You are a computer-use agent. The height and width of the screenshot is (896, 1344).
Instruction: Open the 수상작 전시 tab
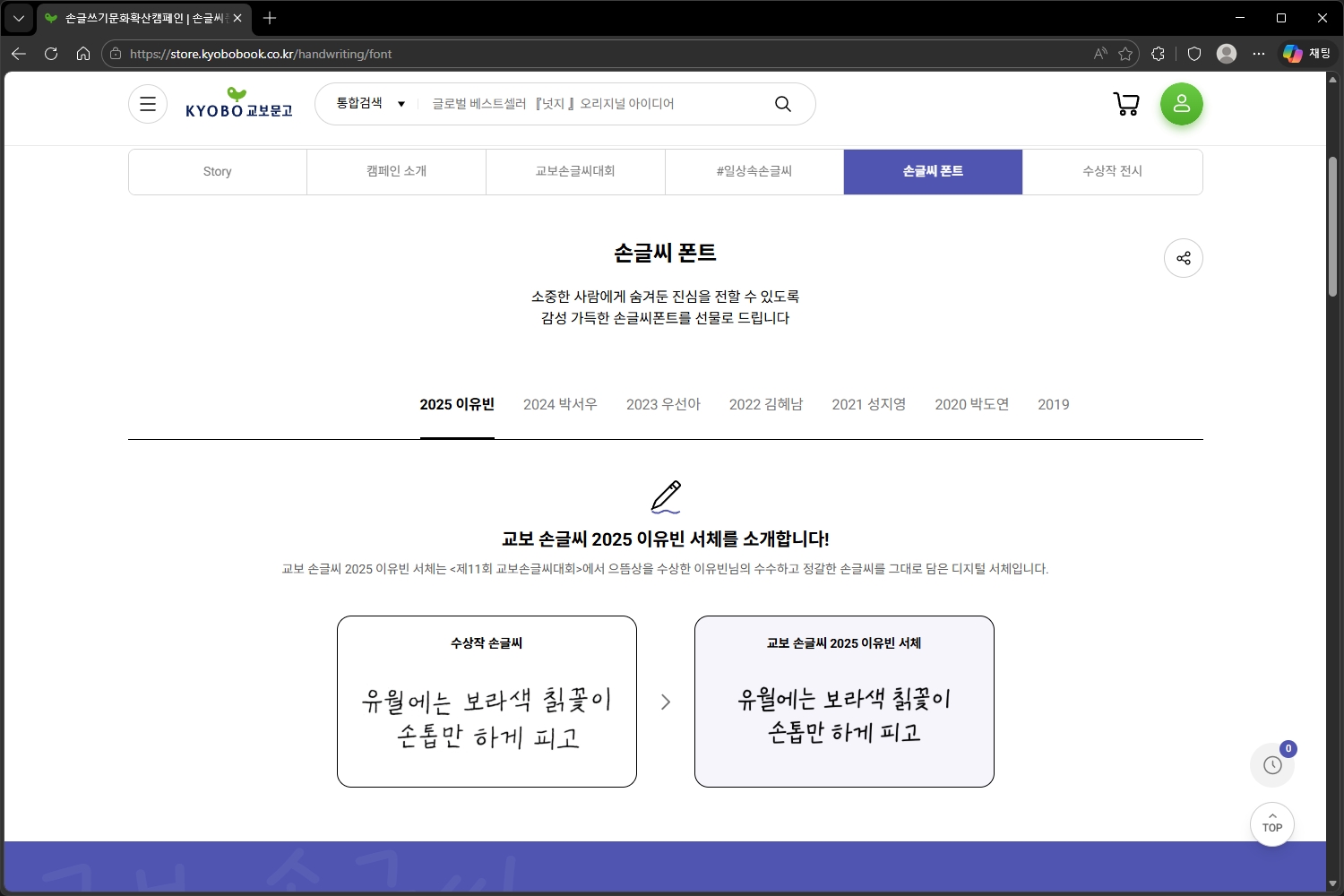(x=1112, y=171)
